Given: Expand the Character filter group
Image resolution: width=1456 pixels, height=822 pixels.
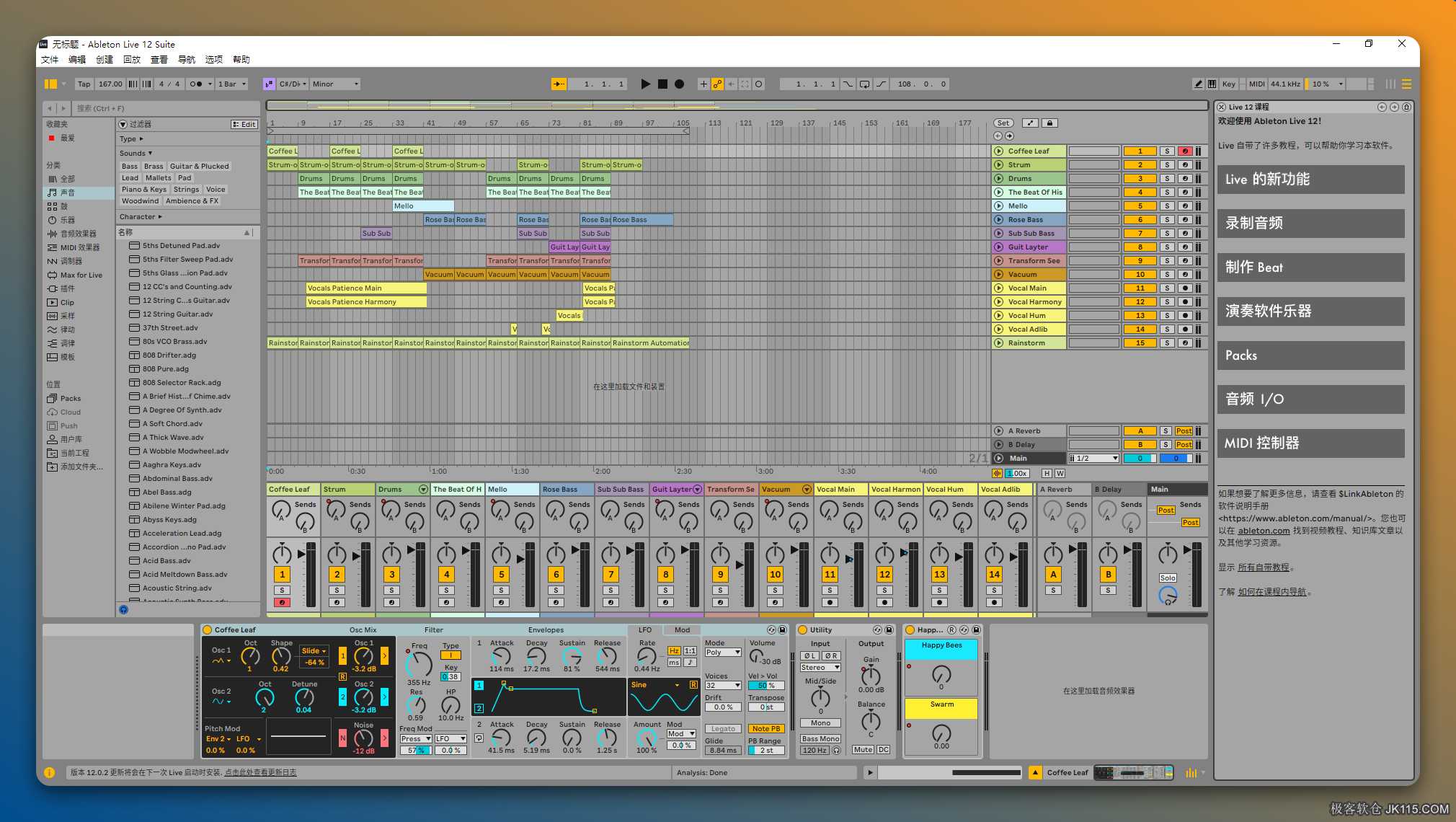Looking at the screenshot, I should click(141, 217).
